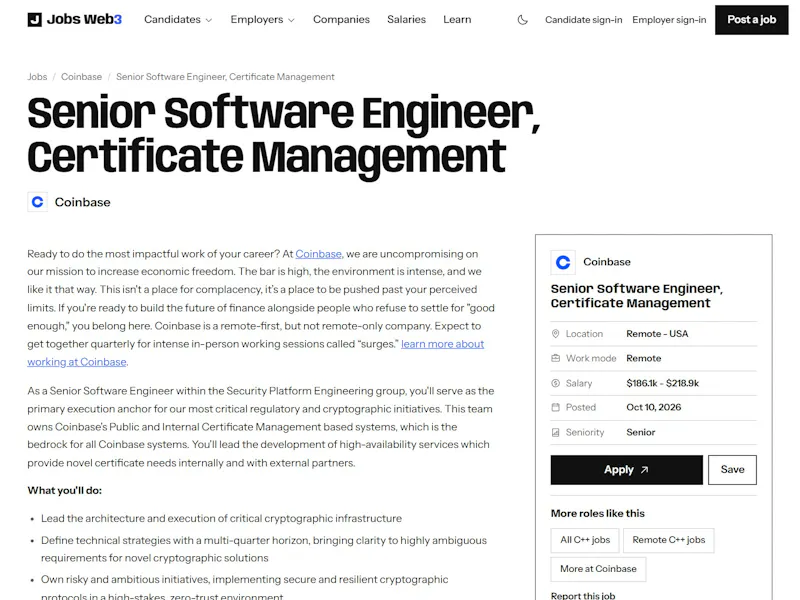
Task: Click 'More roles like this' heading
Action: [597, 513]
